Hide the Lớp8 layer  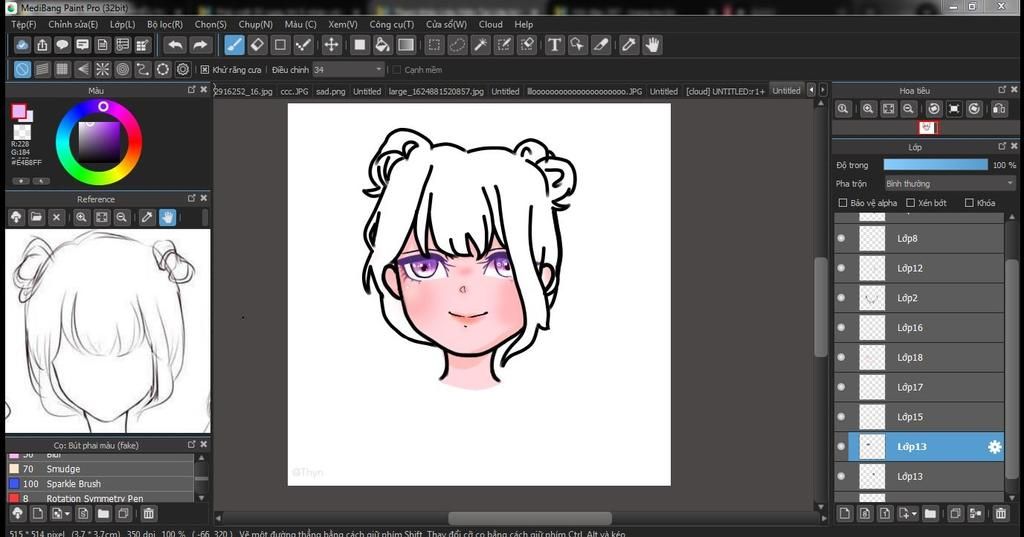coord(841,238)
